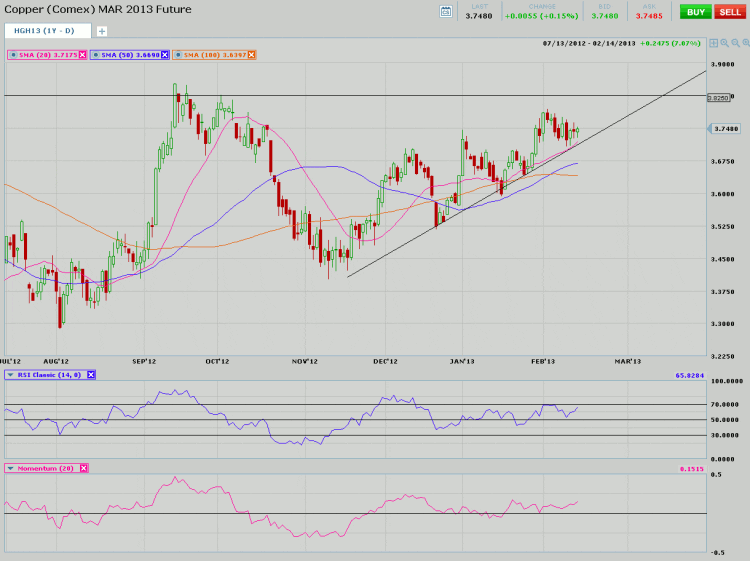This screenshot has width=750, height=561.
Task: Open the calendar icon near LAST price
Action: (446, 11)
